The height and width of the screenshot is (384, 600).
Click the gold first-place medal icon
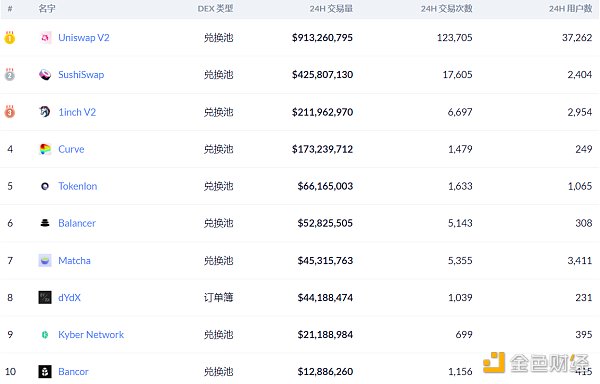(x=10, y=37)
